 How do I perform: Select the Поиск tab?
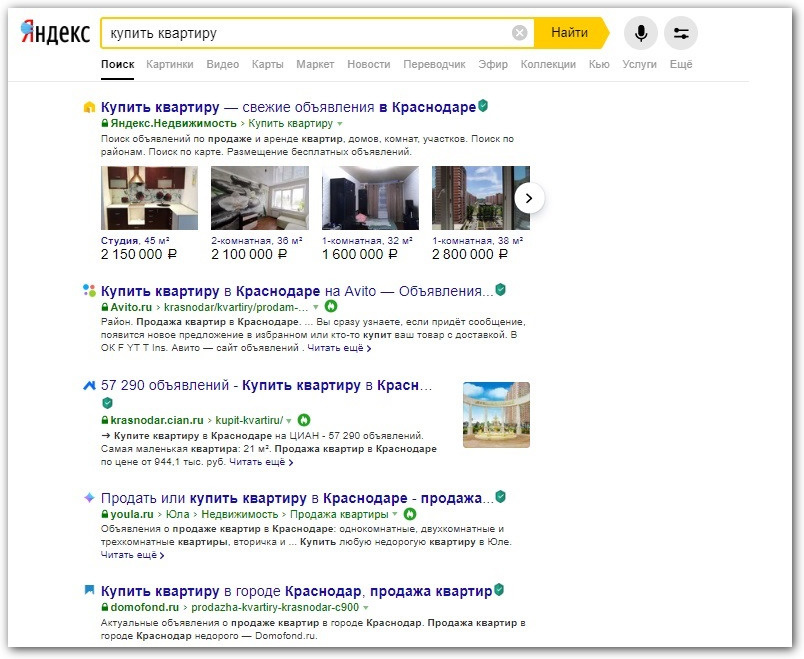click(x=117, y=64)
